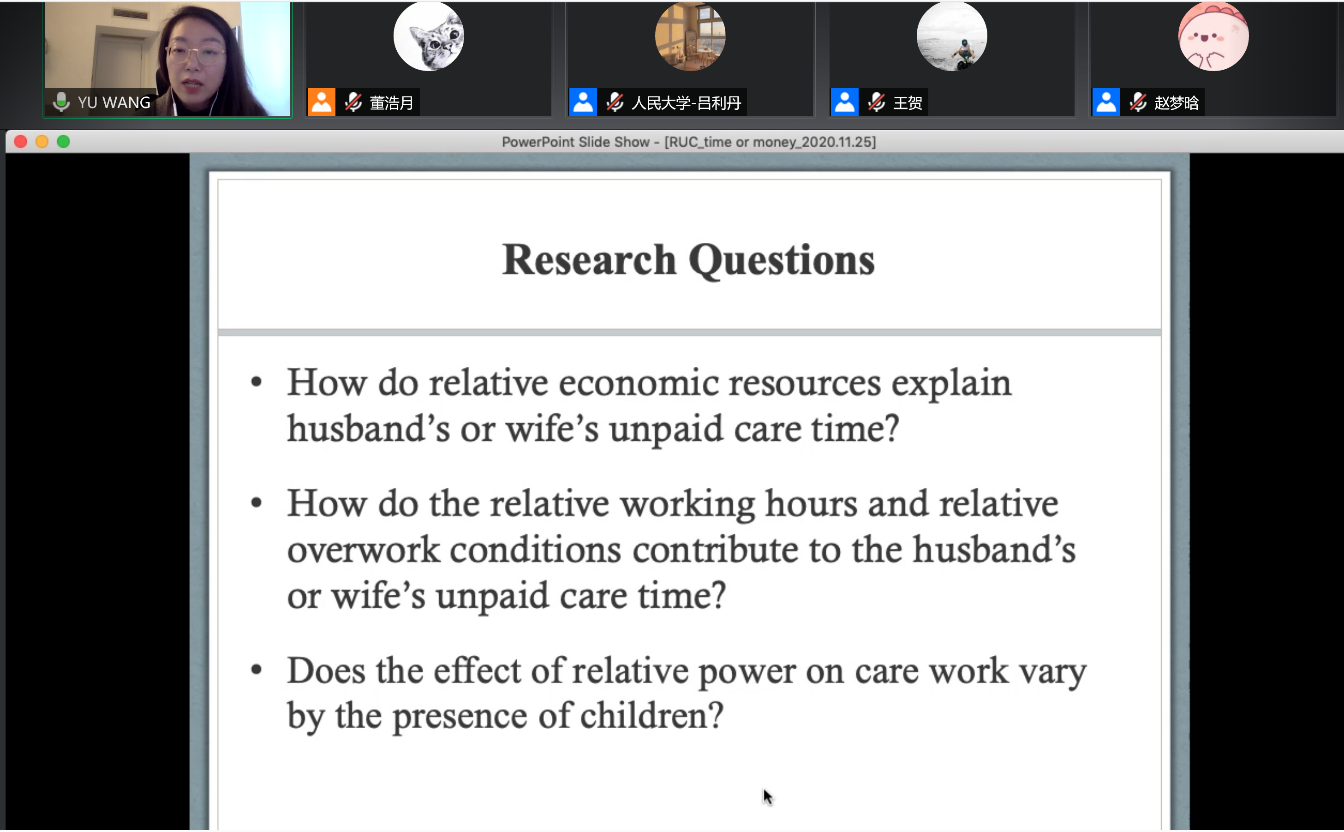
Task: Click the PowerPoint Slide Show title text
Action: coord(688,142)
